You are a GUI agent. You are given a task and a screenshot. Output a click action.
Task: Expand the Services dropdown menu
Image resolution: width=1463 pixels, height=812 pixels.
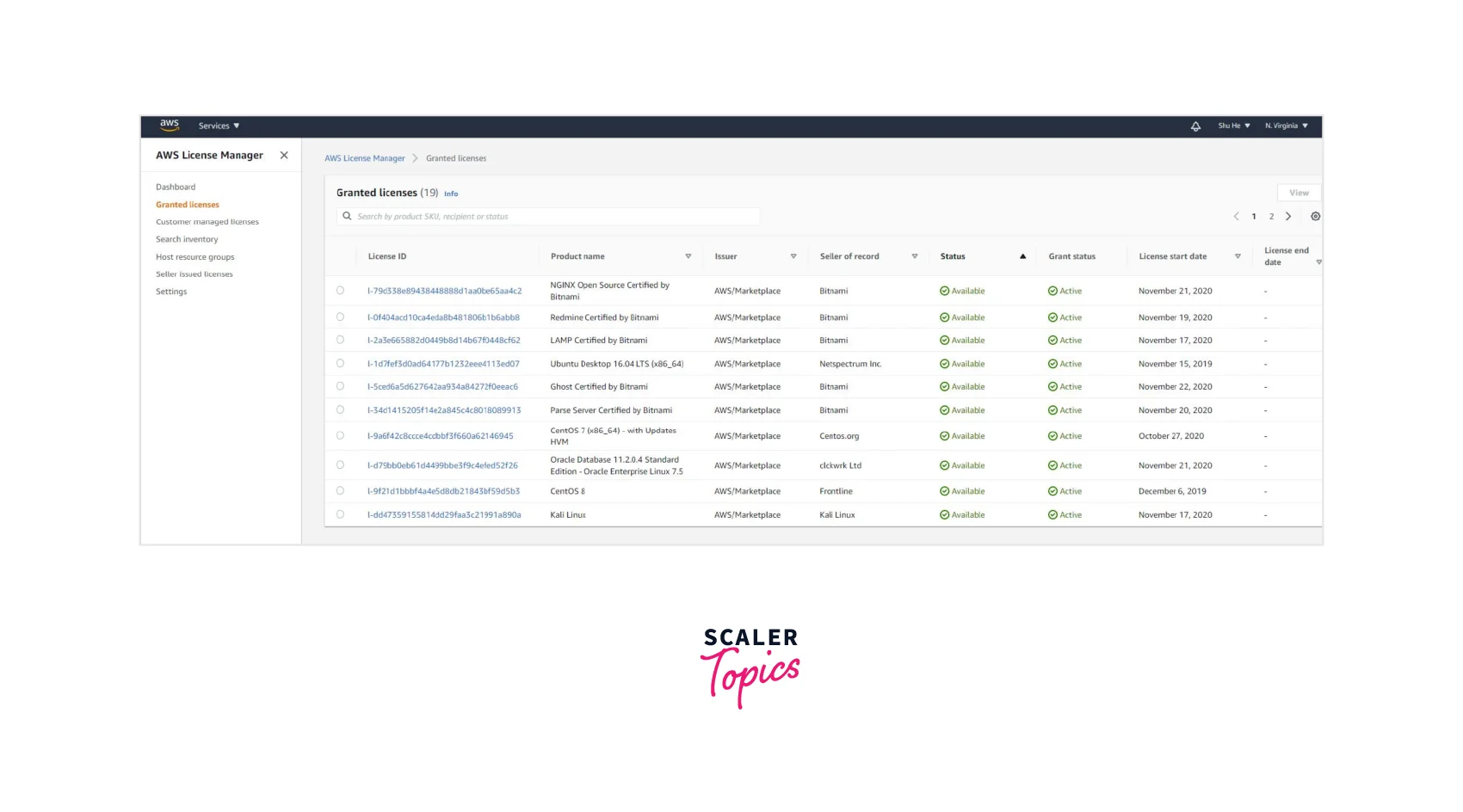coord(219,126)
